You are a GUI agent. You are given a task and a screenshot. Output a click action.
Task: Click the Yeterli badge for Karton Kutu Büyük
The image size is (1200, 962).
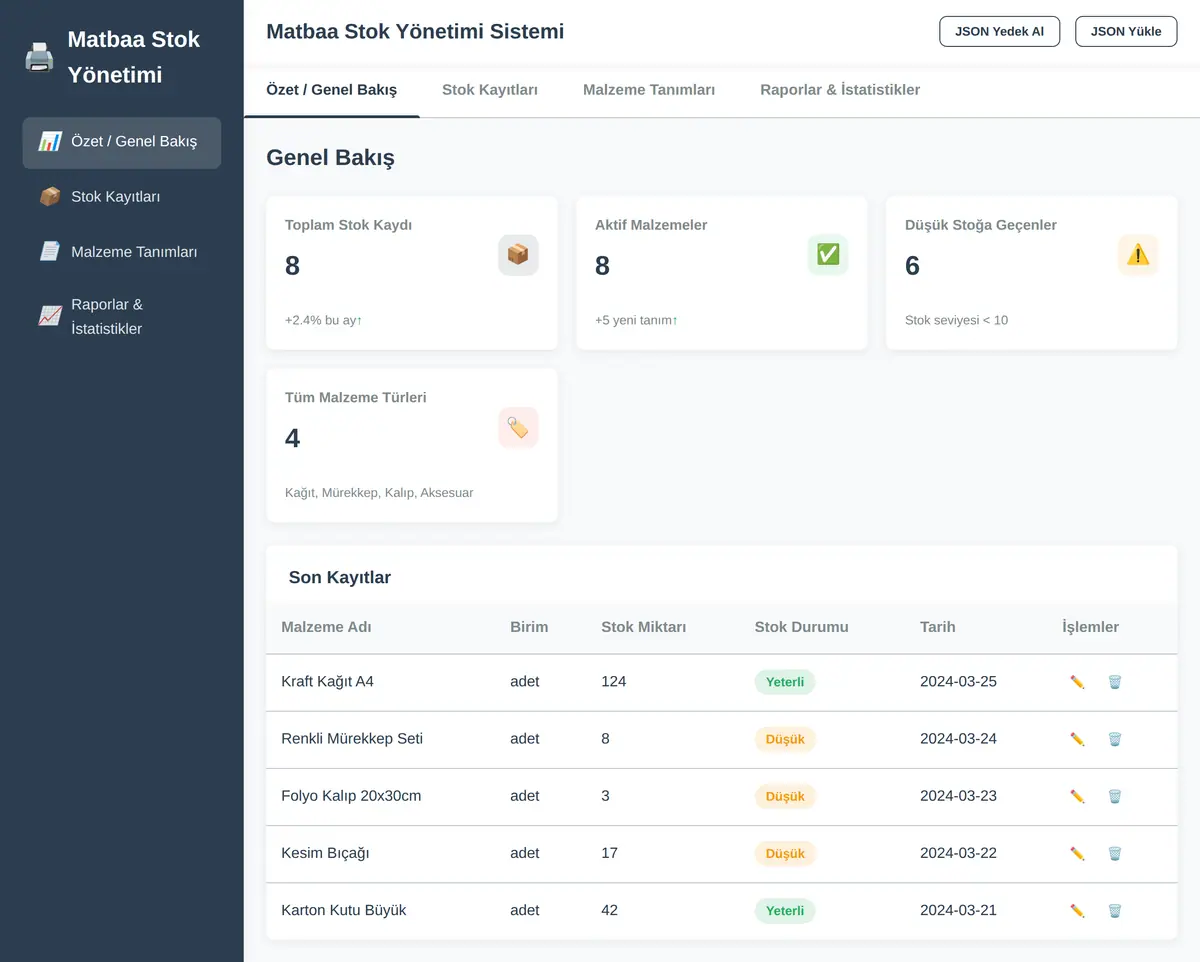[x=785, y=910]
